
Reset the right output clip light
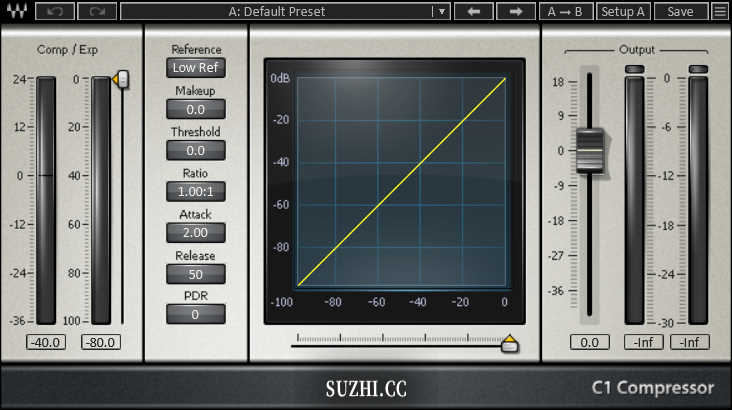698,69
